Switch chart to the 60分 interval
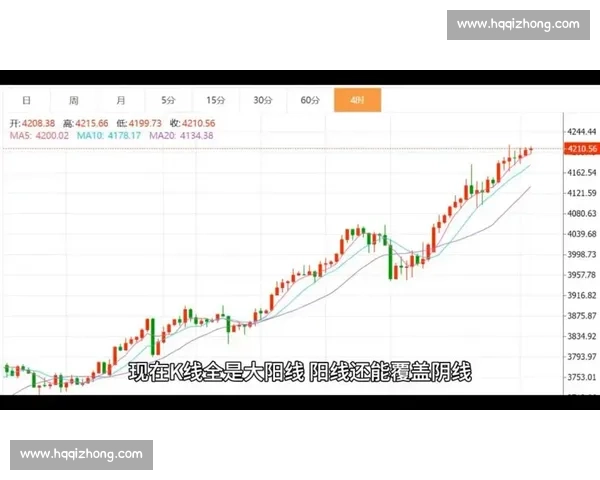Screen dimensions: 600x480 click(x=310, y=100)
